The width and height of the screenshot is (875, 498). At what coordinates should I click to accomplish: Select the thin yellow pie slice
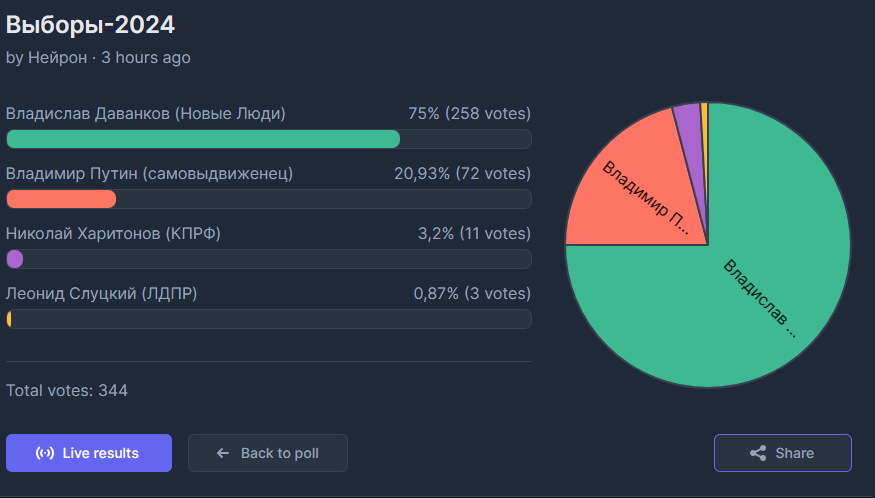click(x=705, y=115)
